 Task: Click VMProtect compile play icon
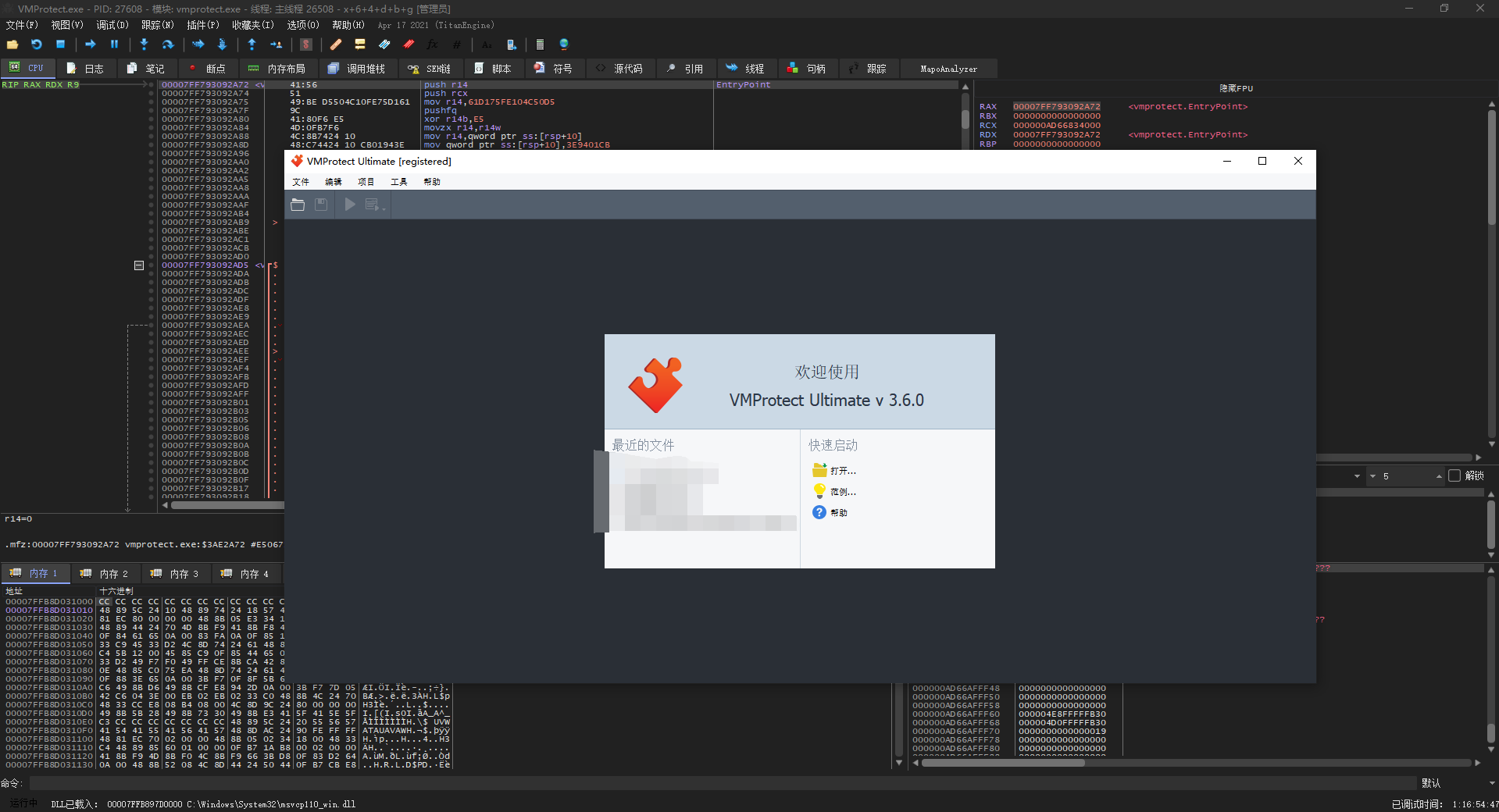click(x=350, y=205)
